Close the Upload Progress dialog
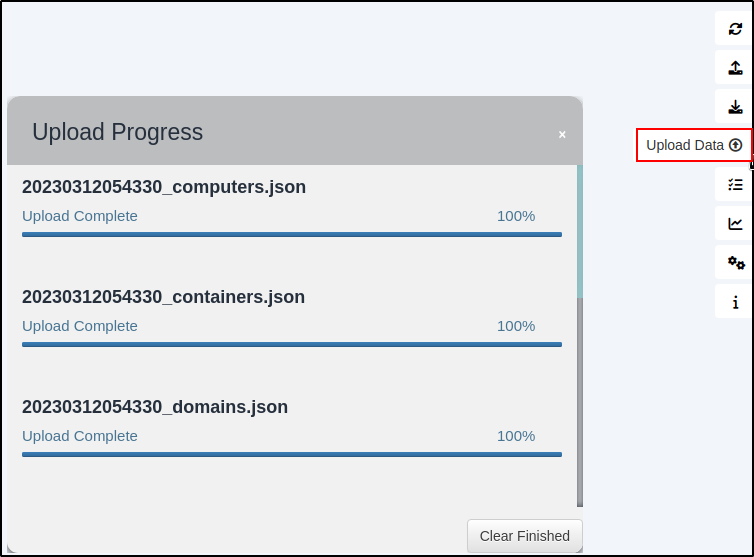 click(562, 135)
